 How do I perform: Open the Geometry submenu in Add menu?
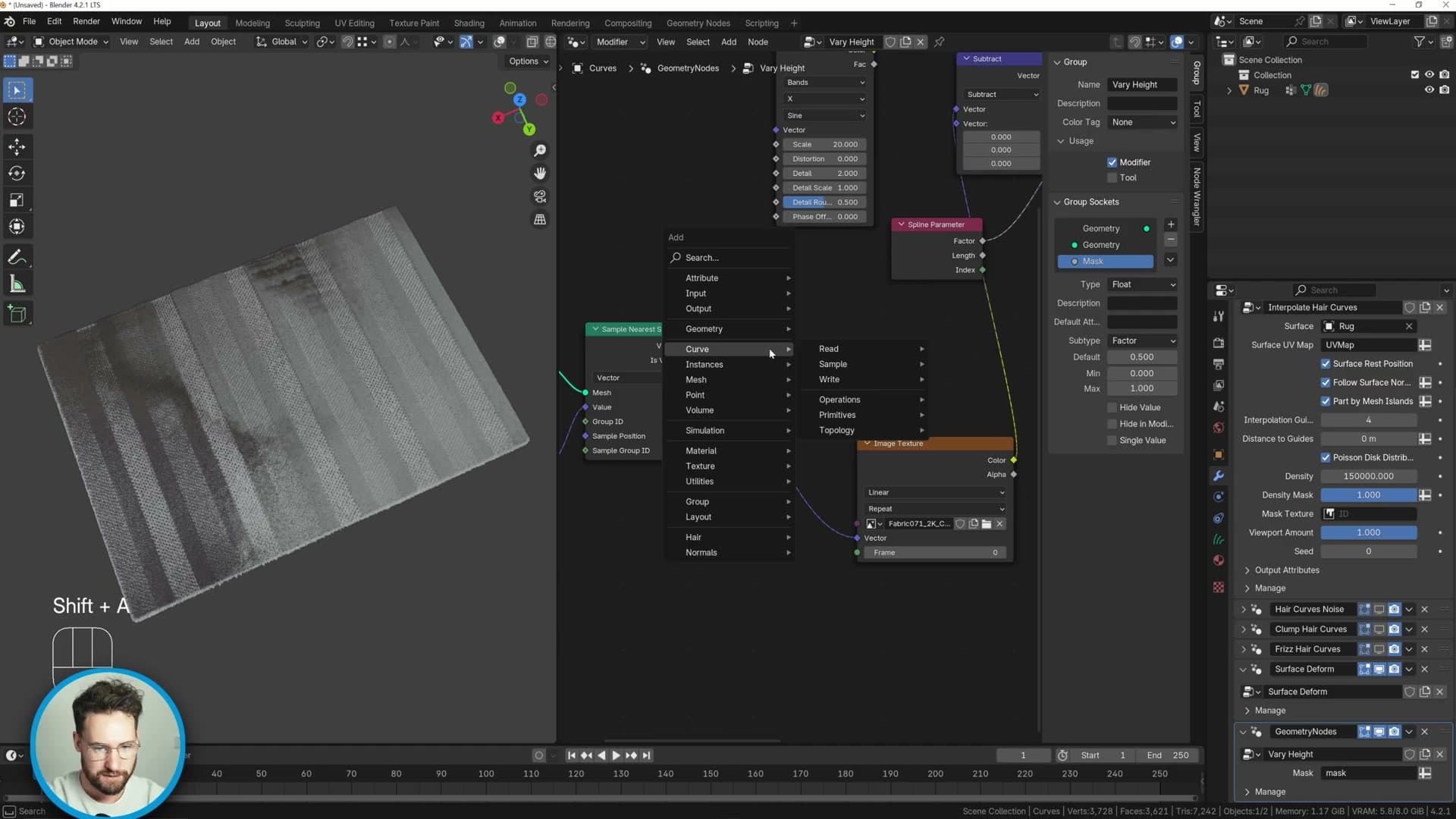[730, 329]
